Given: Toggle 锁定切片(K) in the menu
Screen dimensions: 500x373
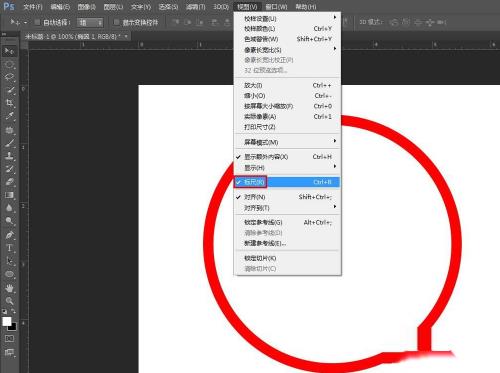Looking at the screenshot, I should coord(287,258).
